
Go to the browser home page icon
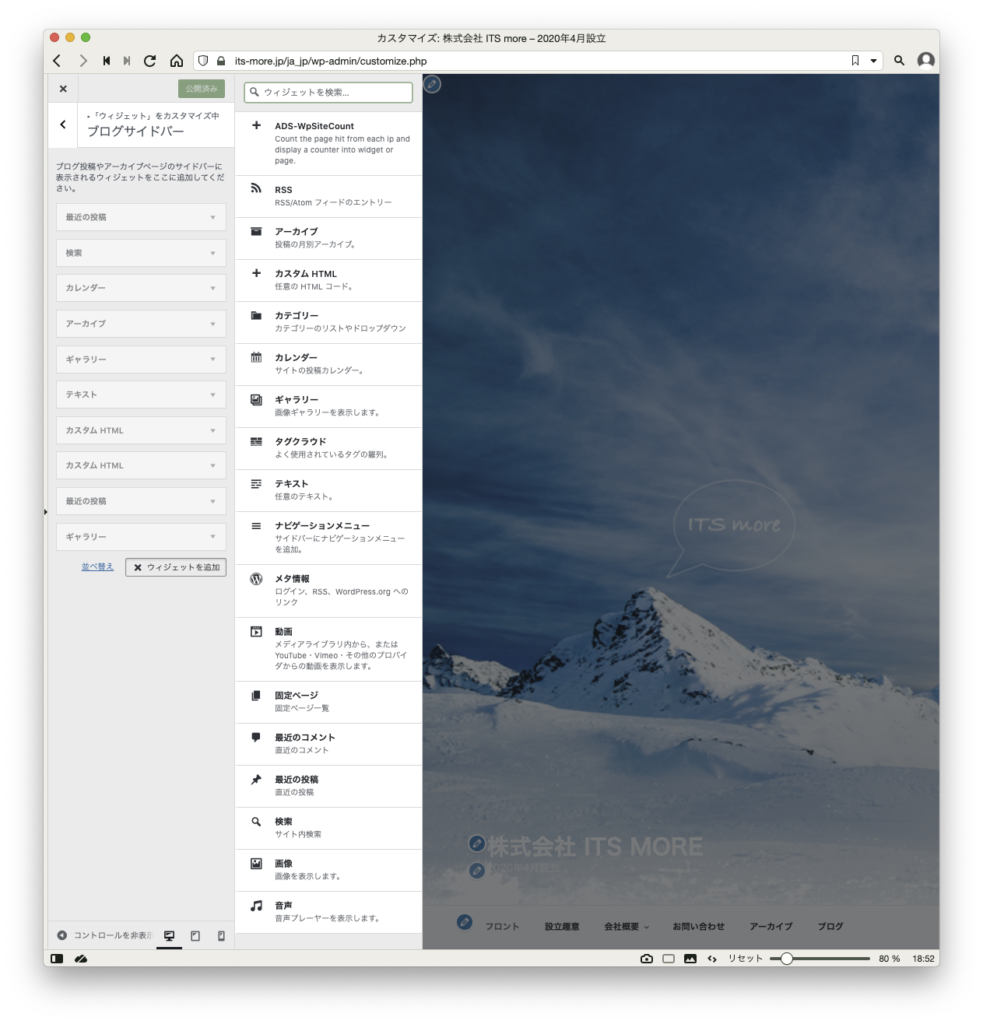[176, 61]
